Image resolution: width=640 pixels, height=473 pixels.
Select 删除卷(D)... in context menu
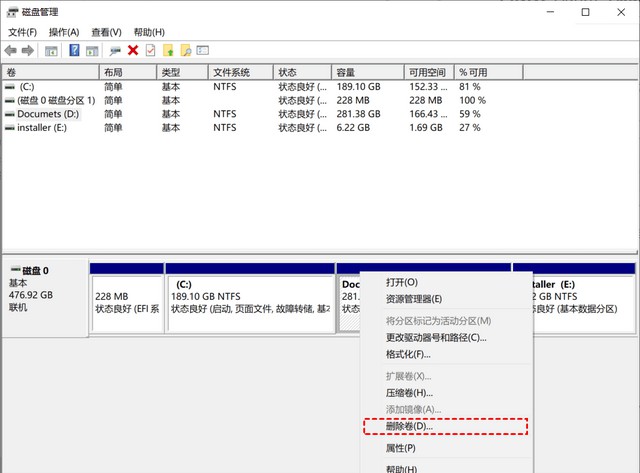tap(410, 426)
